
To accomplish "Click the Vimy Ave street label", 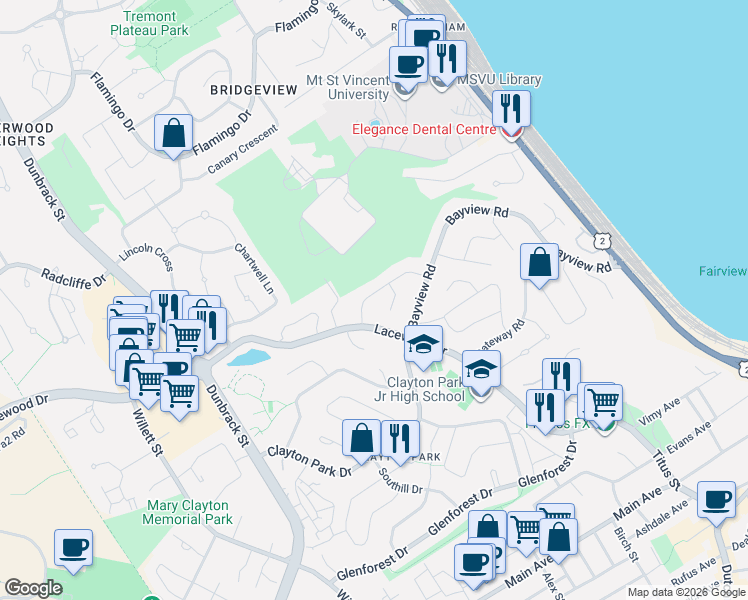I will coord(659,412).
